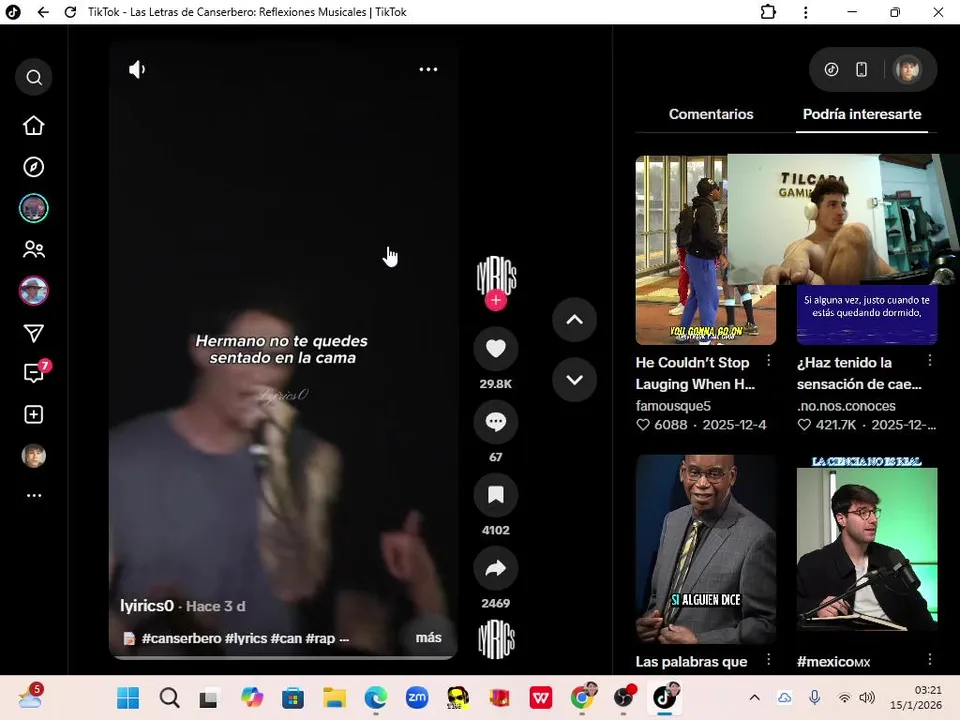The image size is (960, 720).
Task: Open volume control in system tray
Action: [867, 697]
